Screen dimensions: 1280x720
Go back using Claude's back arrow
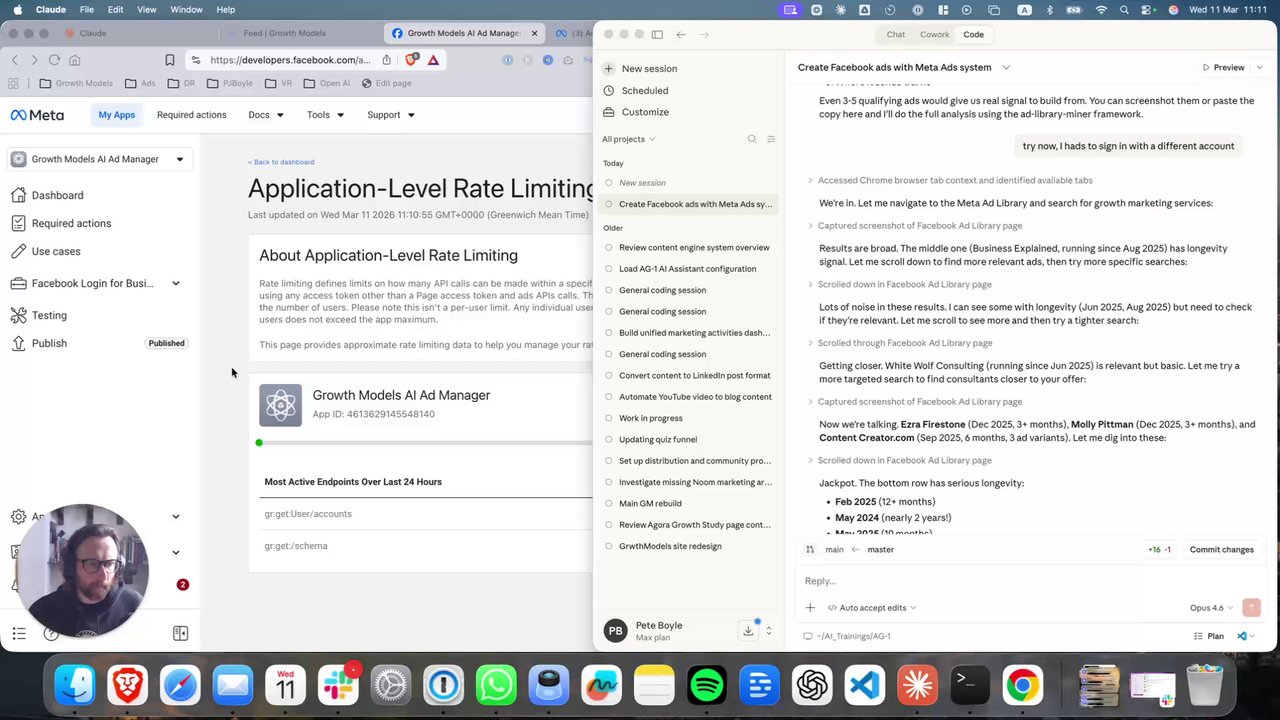point(681,34)
